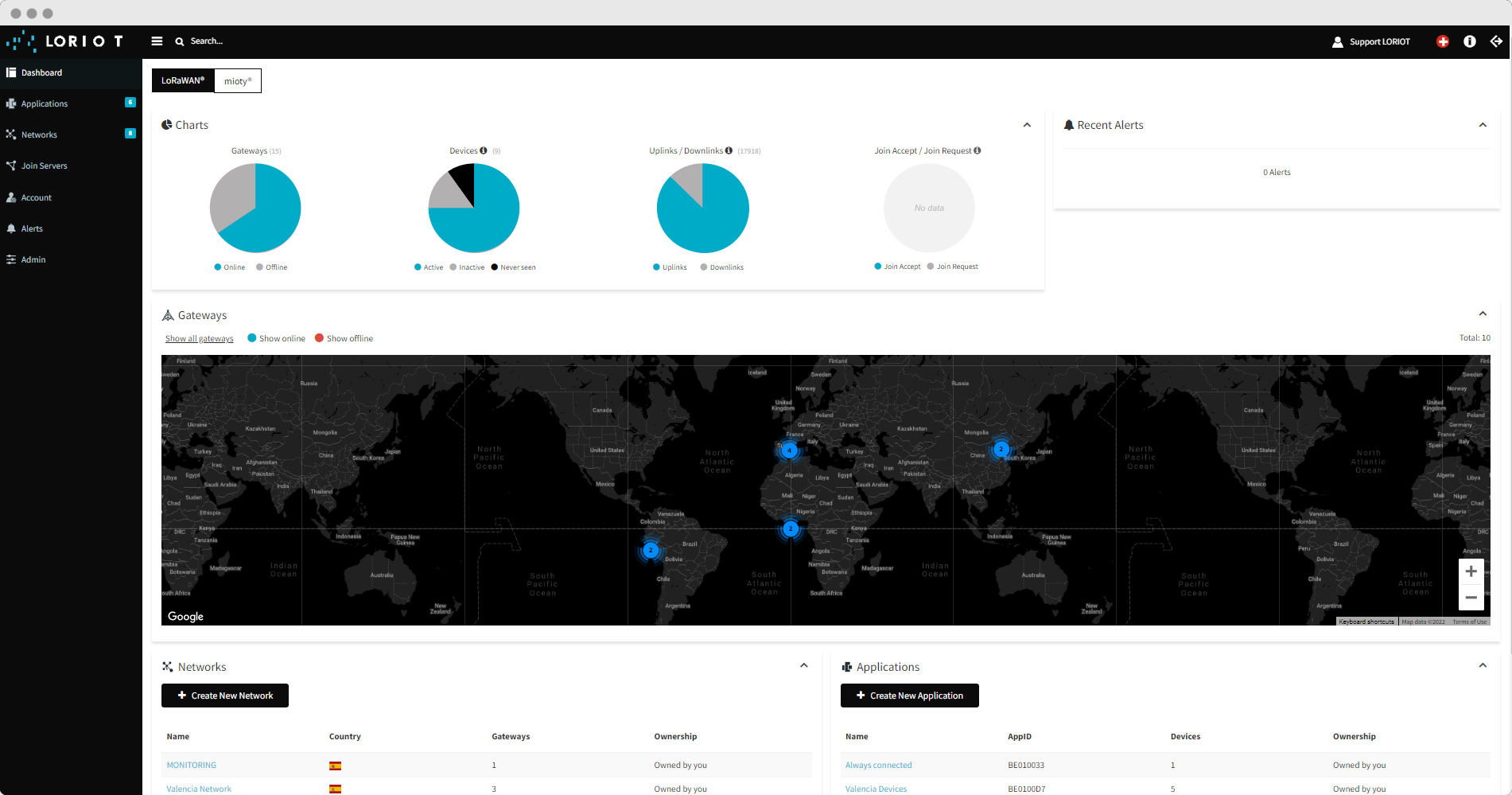Image resolution: width=1512 pixels, height=795 pixels.
Task: Open Admin in the sidebar
Action: (71, 259)
